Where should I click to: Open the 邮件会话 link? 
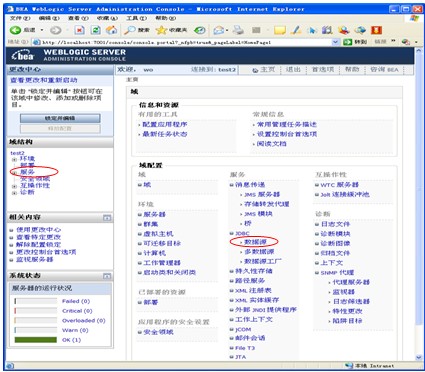[250, 338]
